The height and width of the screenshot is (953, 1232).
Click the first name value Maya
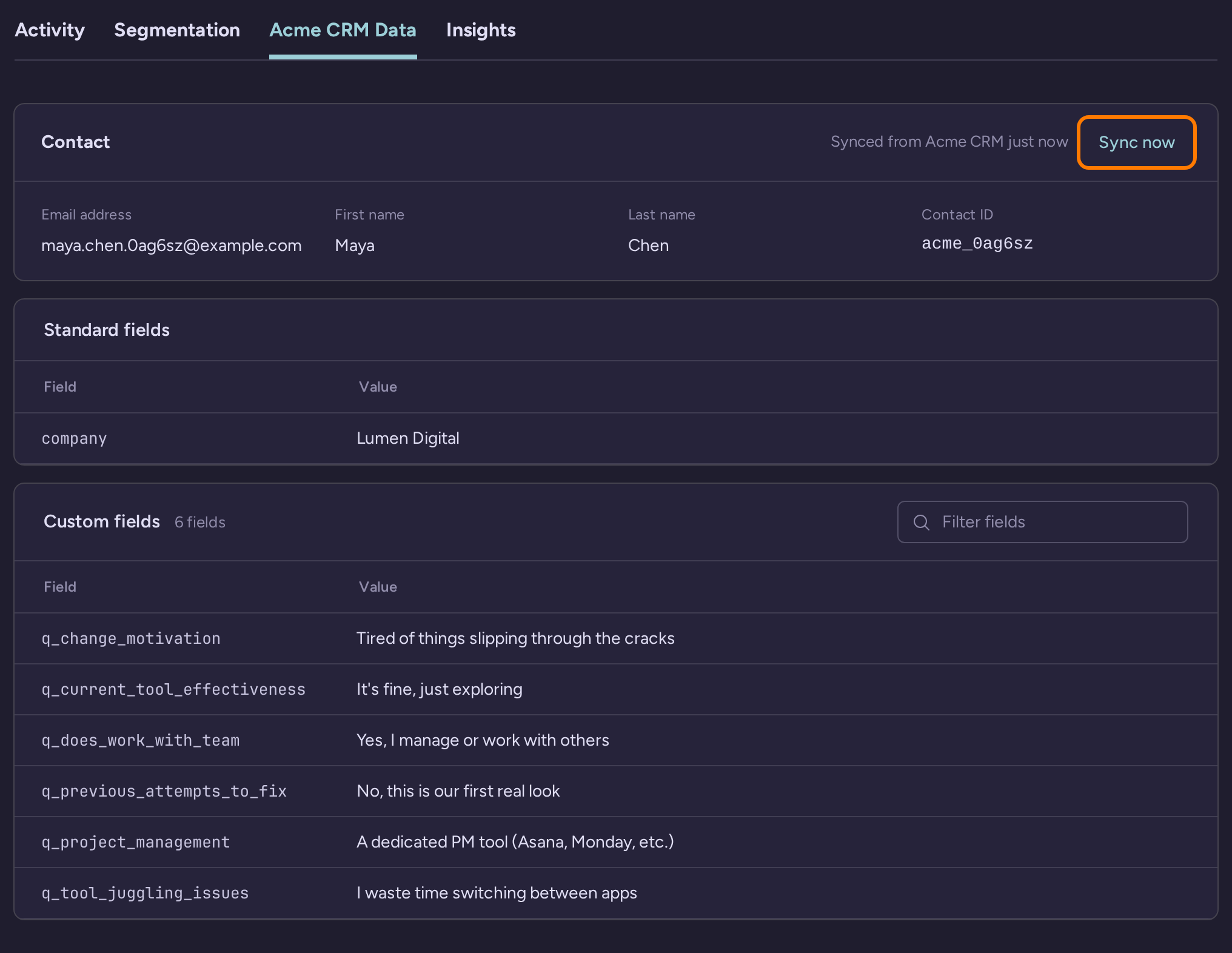point(355,245)
